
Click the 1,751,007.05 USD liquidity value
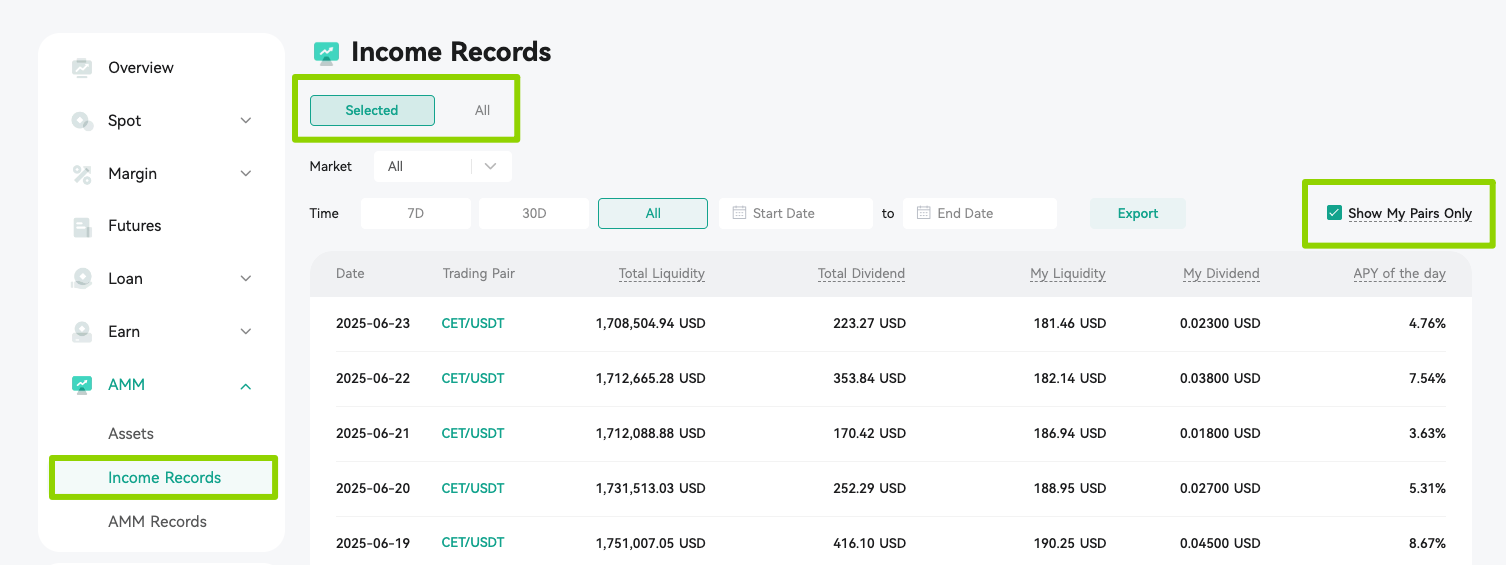coord(650,543)
